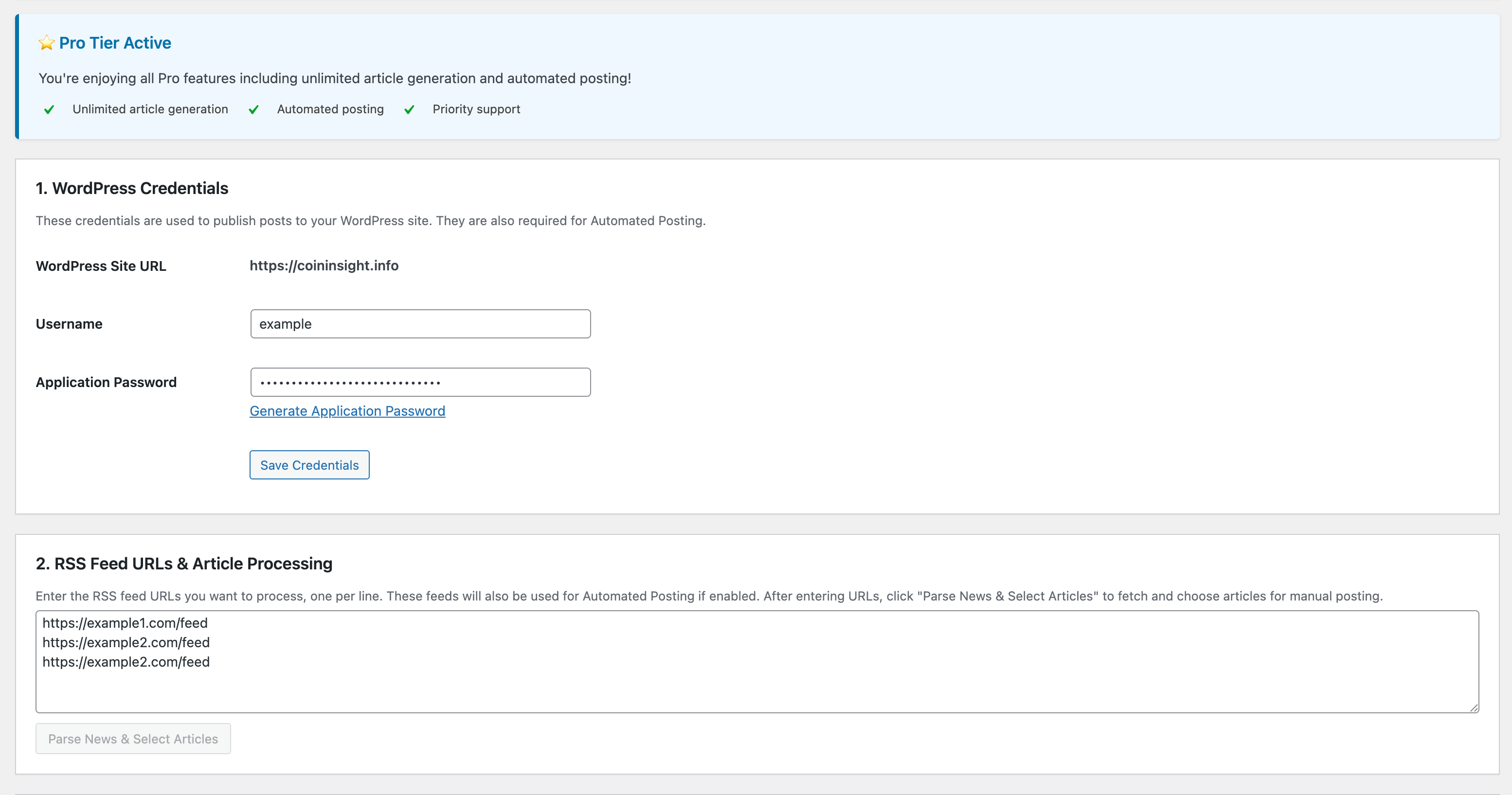Click the RSS Feed URLs & Article Processing heading
Screen dimensions: 1512x795
pyautogui.click(x=184, y=563)
